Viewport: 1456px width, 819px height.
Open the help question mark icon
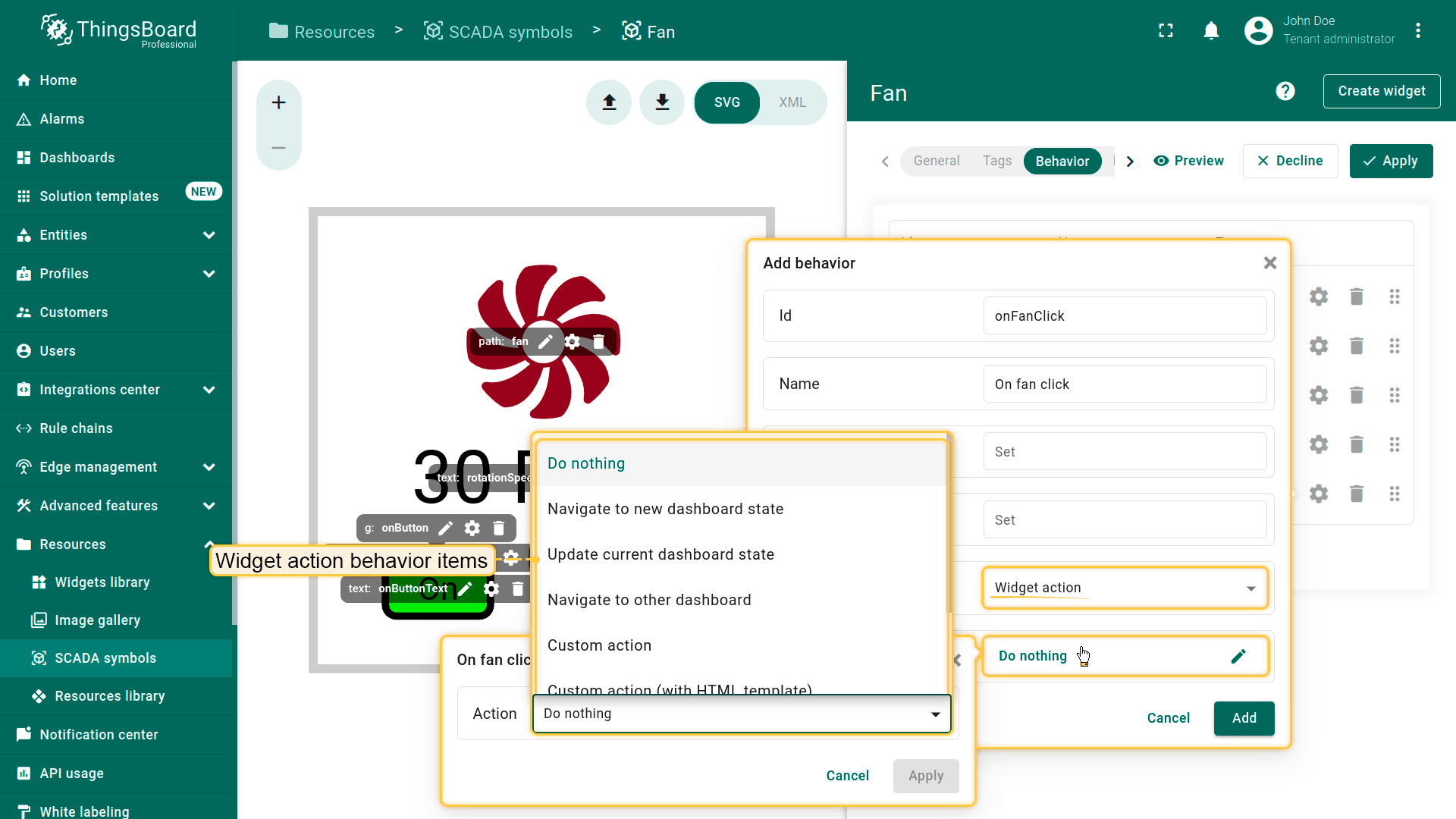[x=1285, y=92]
